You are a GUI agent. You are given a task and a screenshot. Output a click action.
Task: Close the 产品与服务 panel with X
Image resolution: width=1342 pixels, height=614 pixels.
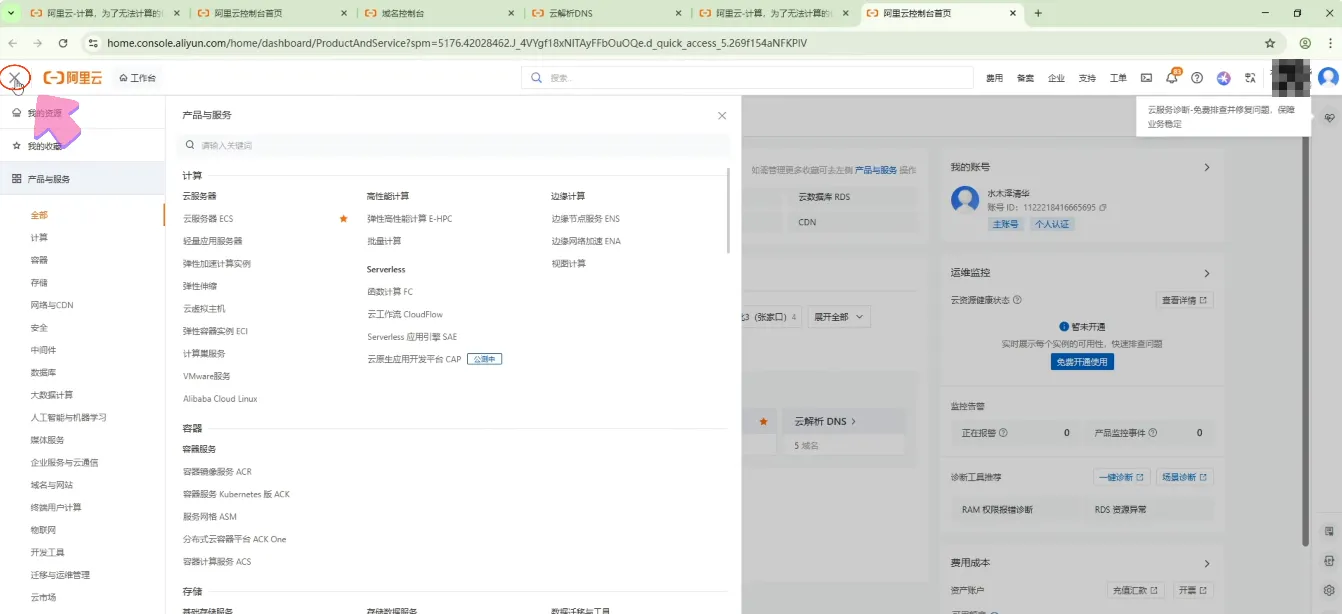pos(722,116)
